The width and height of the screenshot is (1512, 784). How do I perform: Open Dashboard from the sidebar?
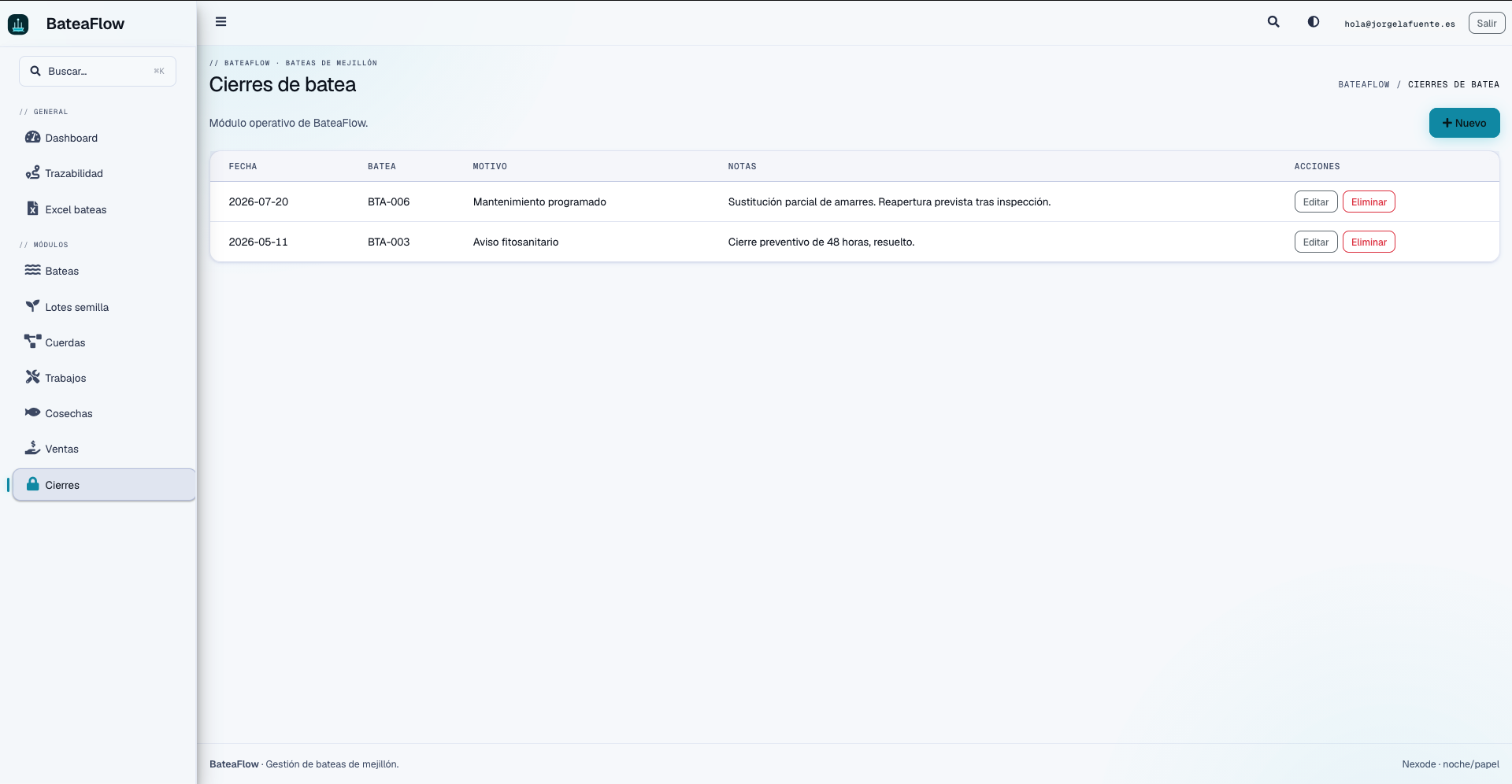(104, 138)
